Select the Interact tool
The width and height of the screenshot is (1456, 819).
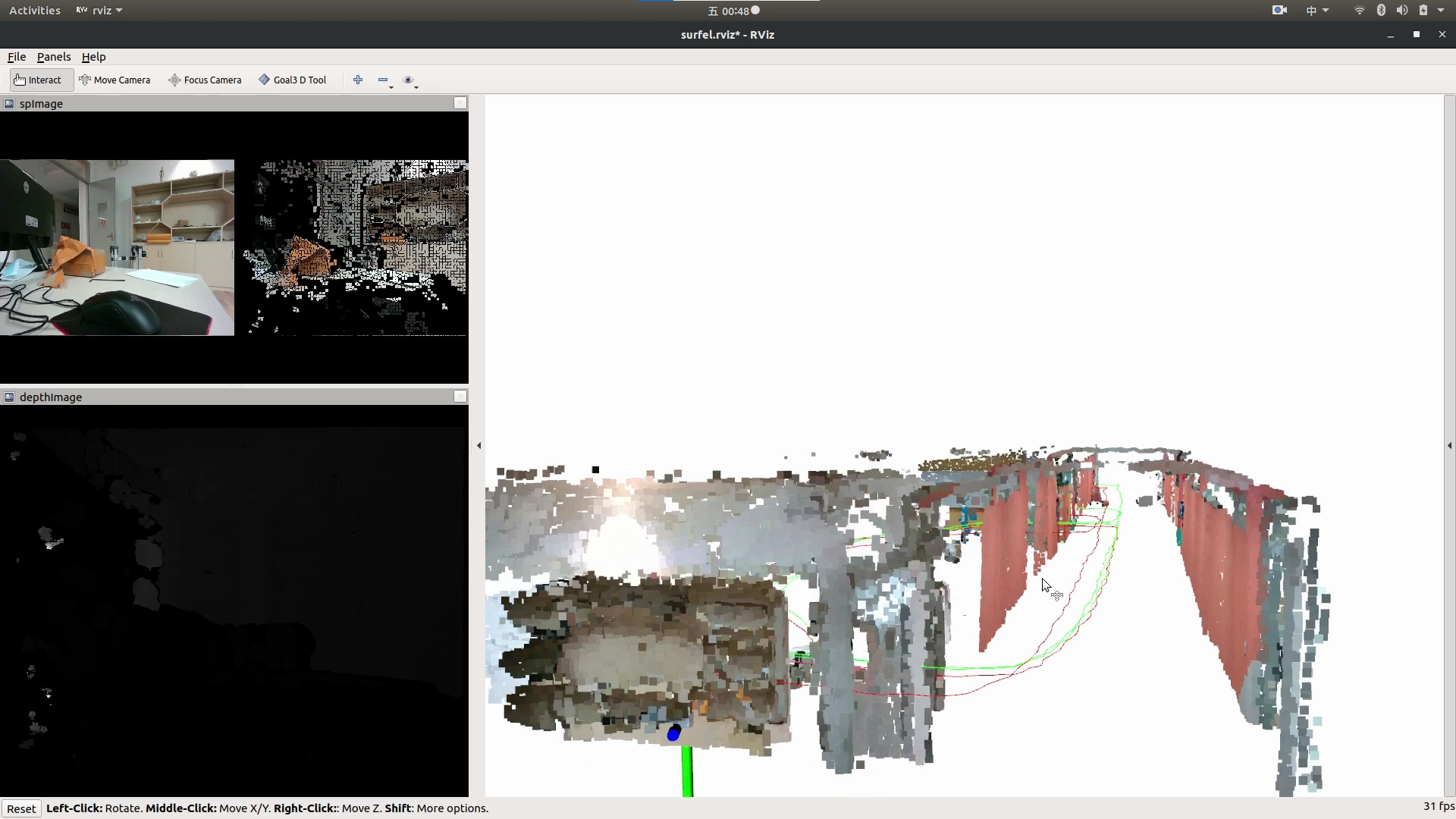pyautogui.click(x=39, y=80)
